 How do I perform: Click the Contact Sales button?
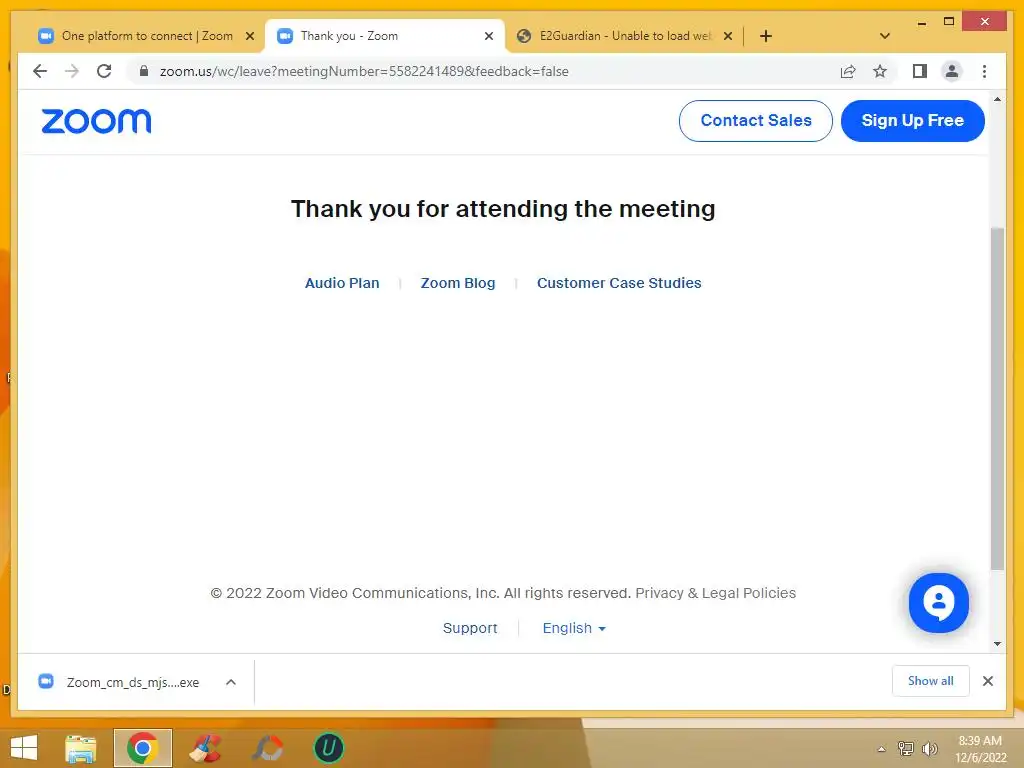(756, 121)
